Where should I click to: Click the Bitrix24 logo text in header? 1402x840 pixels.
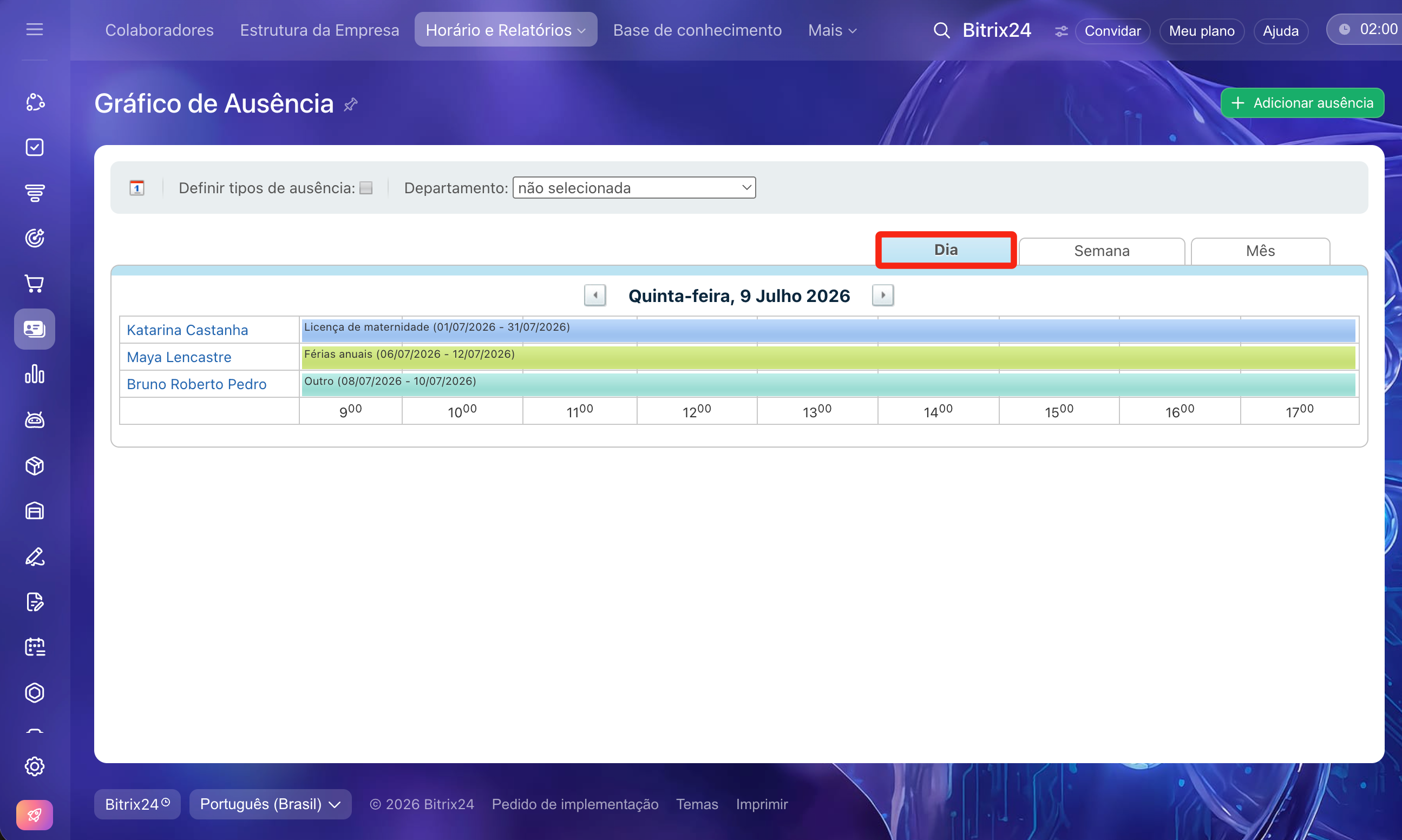997,30
